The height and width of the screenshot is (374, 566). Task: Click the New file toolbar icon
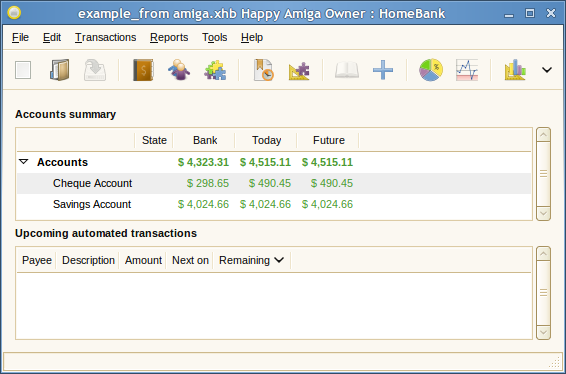23,70
